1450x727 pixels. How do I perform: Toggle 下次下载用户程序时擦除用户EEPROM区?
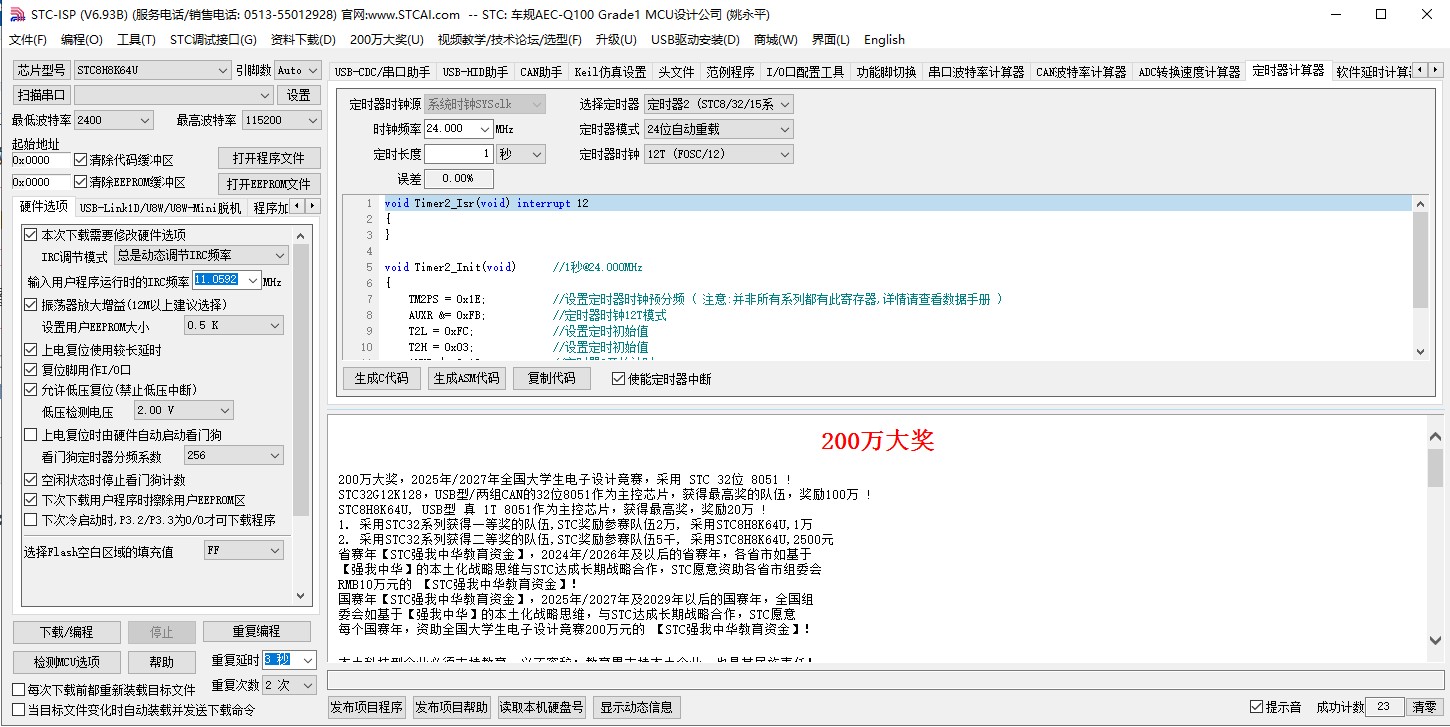31,500
